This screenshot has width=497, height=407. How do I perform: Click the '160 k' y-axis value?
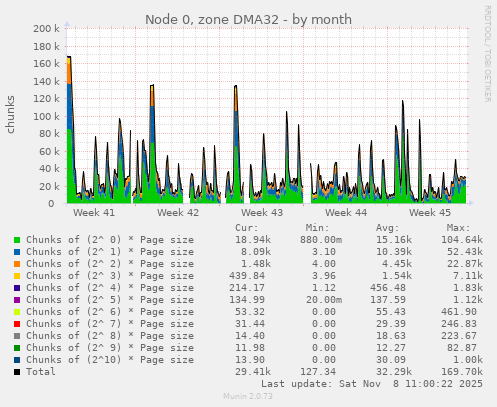point(46,64)
